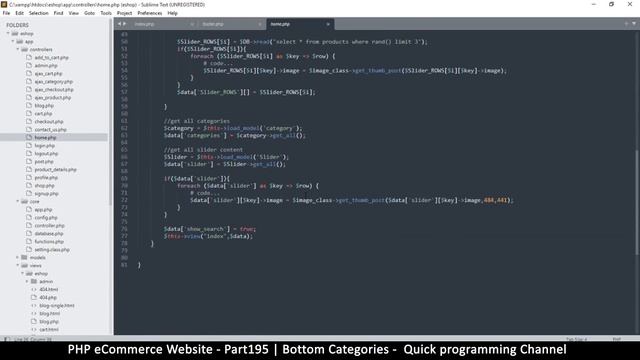
Task: Click the add_to_cart.php file icon
Action: coord(29,58)
